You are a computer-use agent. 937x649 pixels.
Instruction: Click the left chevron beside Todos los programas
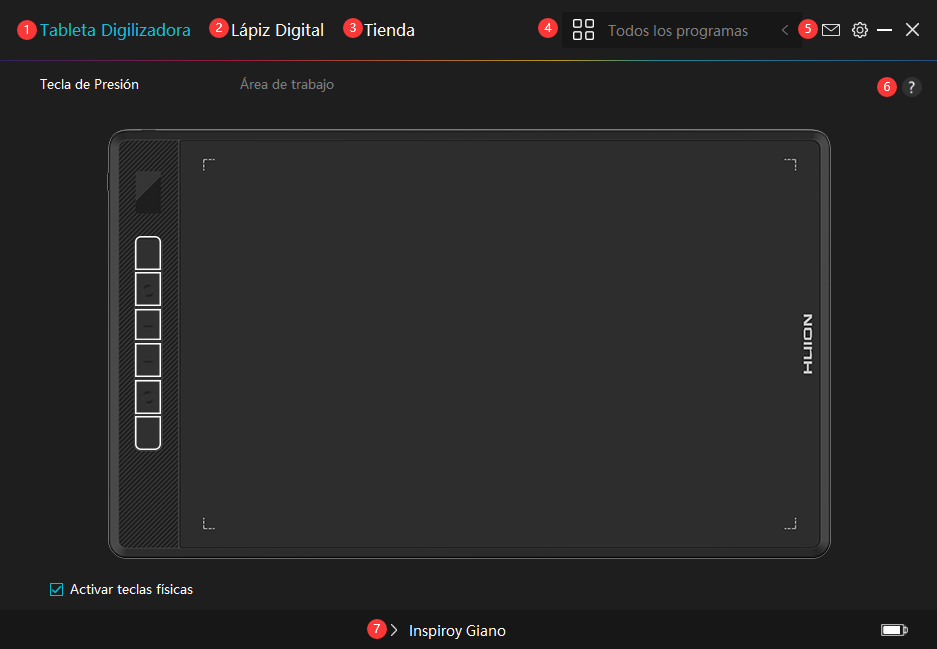[785, 31]
